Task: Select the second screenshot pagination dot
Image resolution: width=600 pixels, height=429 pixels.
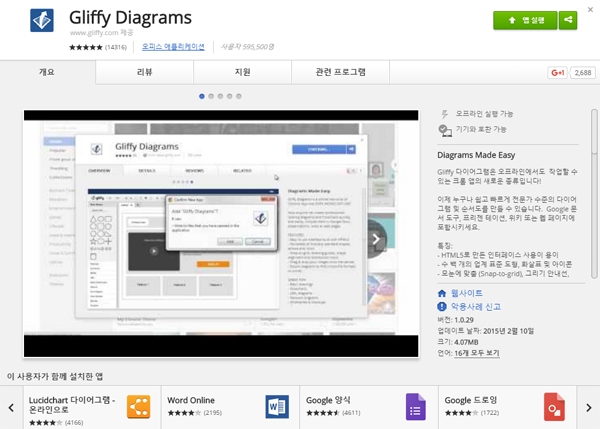Action: coord(211,96)
